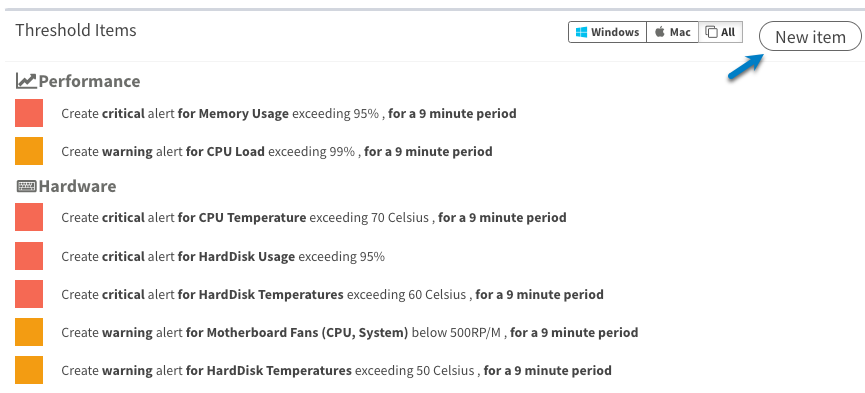This screenshot has width=865, height=393.
Task: Click the orange swatch for CPU Load alert
Action: (29, 151)
